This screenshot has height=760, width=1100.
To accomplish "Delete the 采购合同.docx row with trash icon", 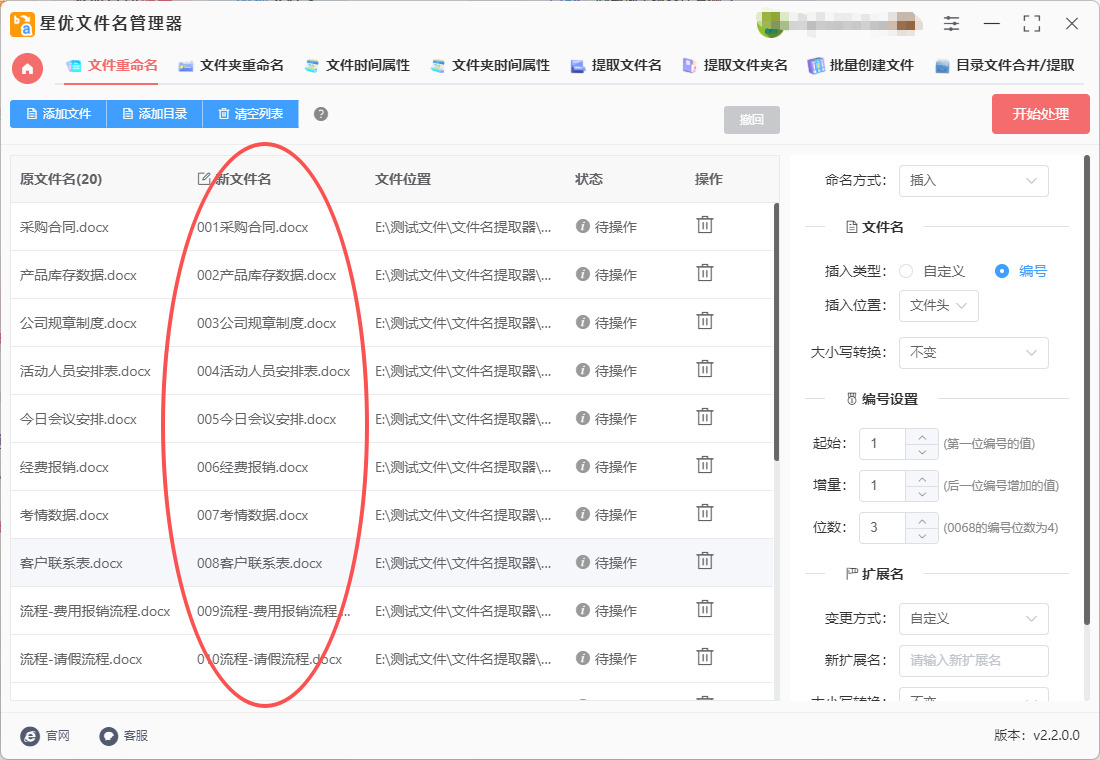I will [705, 225].
